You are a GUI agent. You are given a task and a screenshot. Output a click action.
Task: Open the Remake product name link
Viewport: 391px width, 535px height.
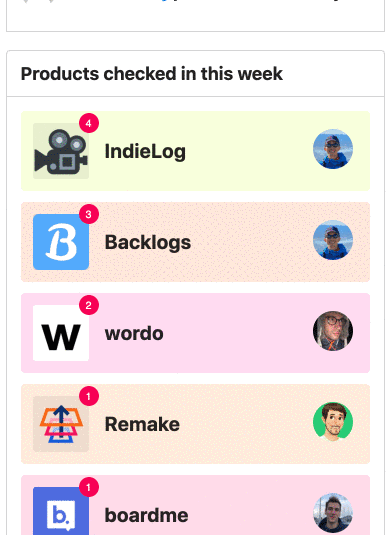point(142,424)
